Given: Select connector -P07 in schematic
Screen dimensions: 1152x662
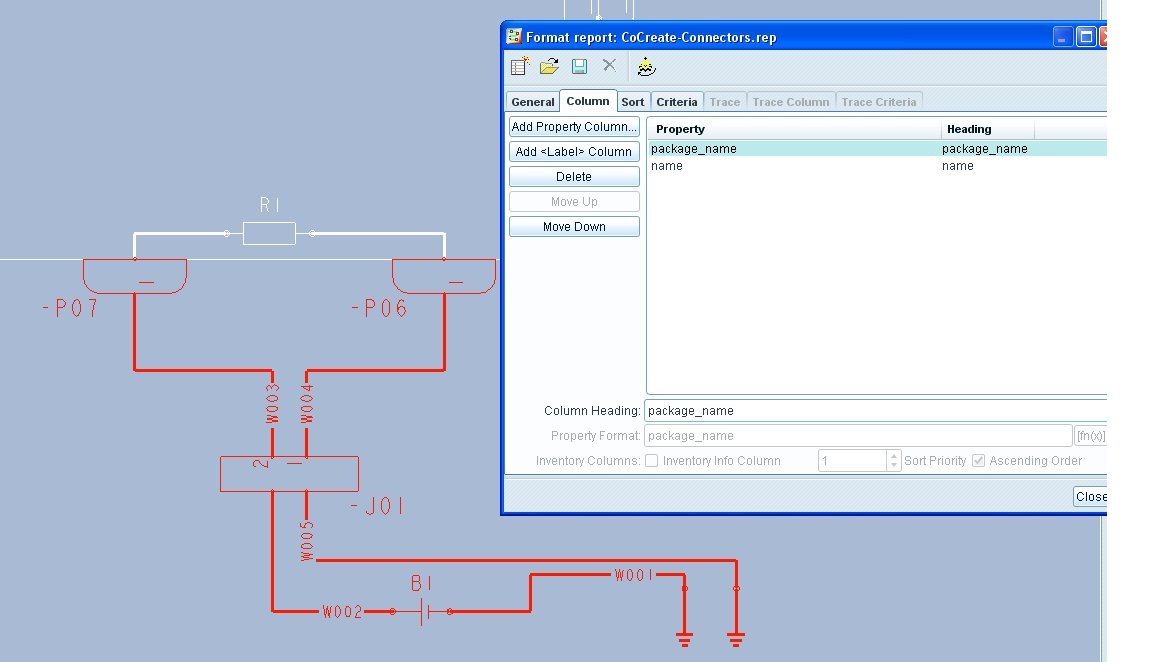Looking at the screenshot, I should [134, 276].
